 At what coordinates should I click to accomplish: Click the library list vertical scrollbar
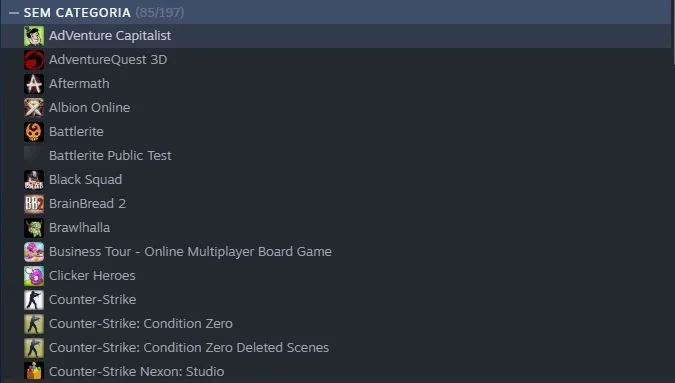coord(673,32)
